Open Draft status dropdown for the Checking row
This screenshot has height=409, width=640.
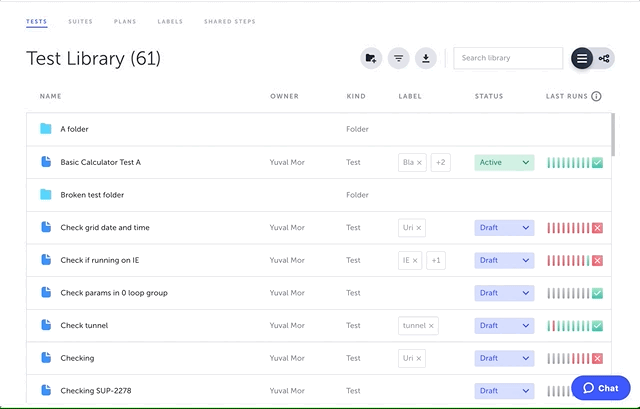click(504, 358)
